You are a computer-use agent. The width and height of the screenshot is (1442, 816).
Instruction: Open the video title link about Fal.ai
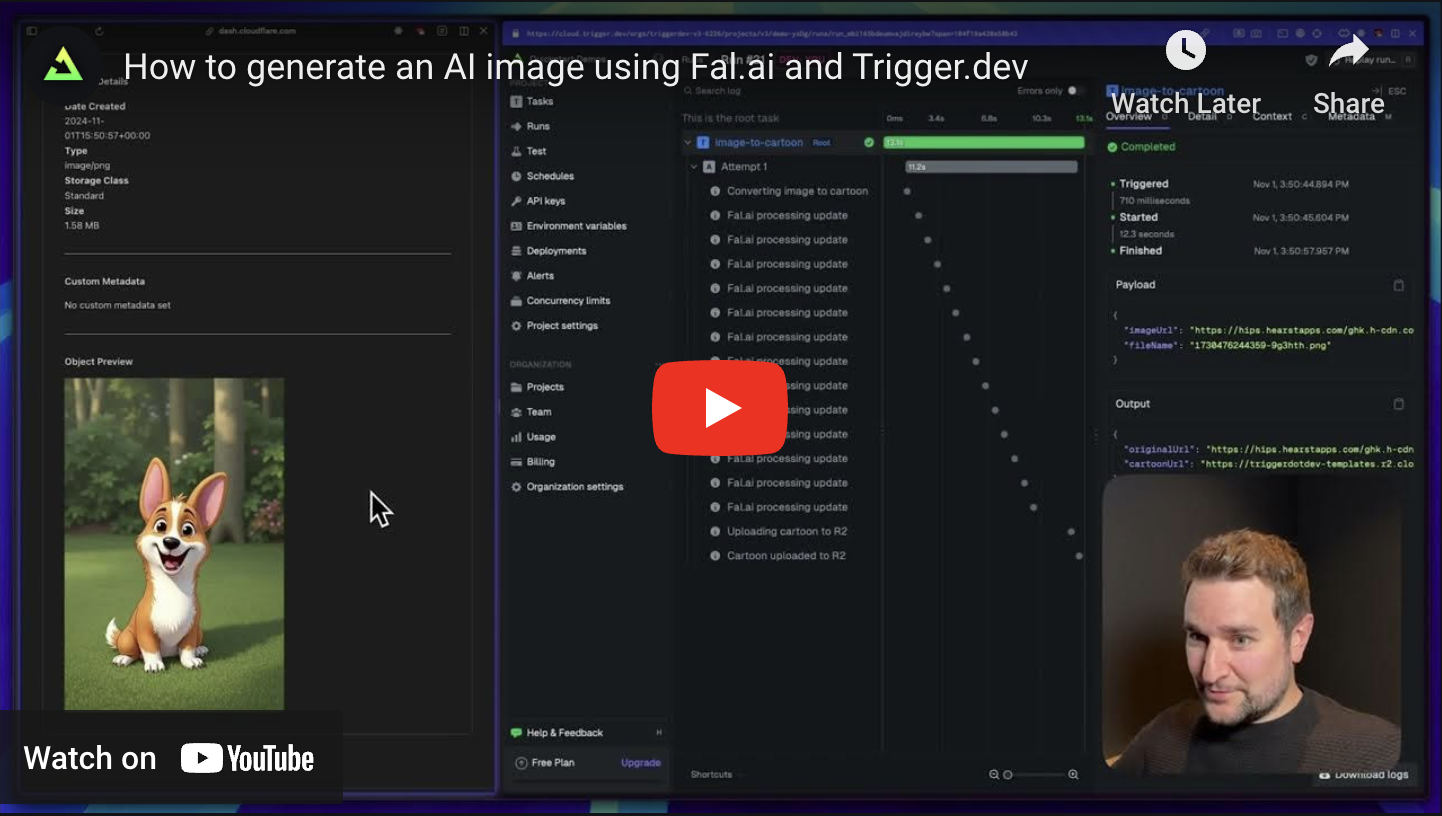pyautogui.click(x=576, y=67)
